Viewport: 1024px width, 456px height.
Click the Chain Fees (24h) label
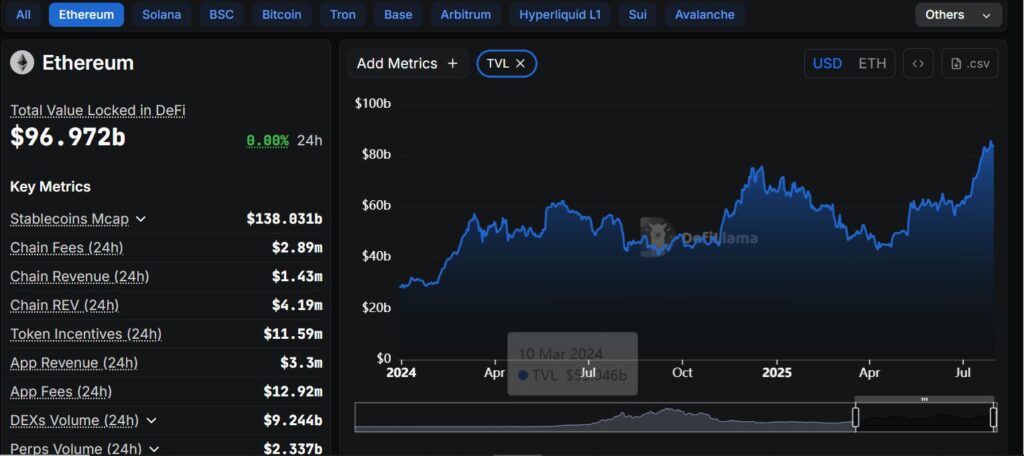(x=66, y=247)
